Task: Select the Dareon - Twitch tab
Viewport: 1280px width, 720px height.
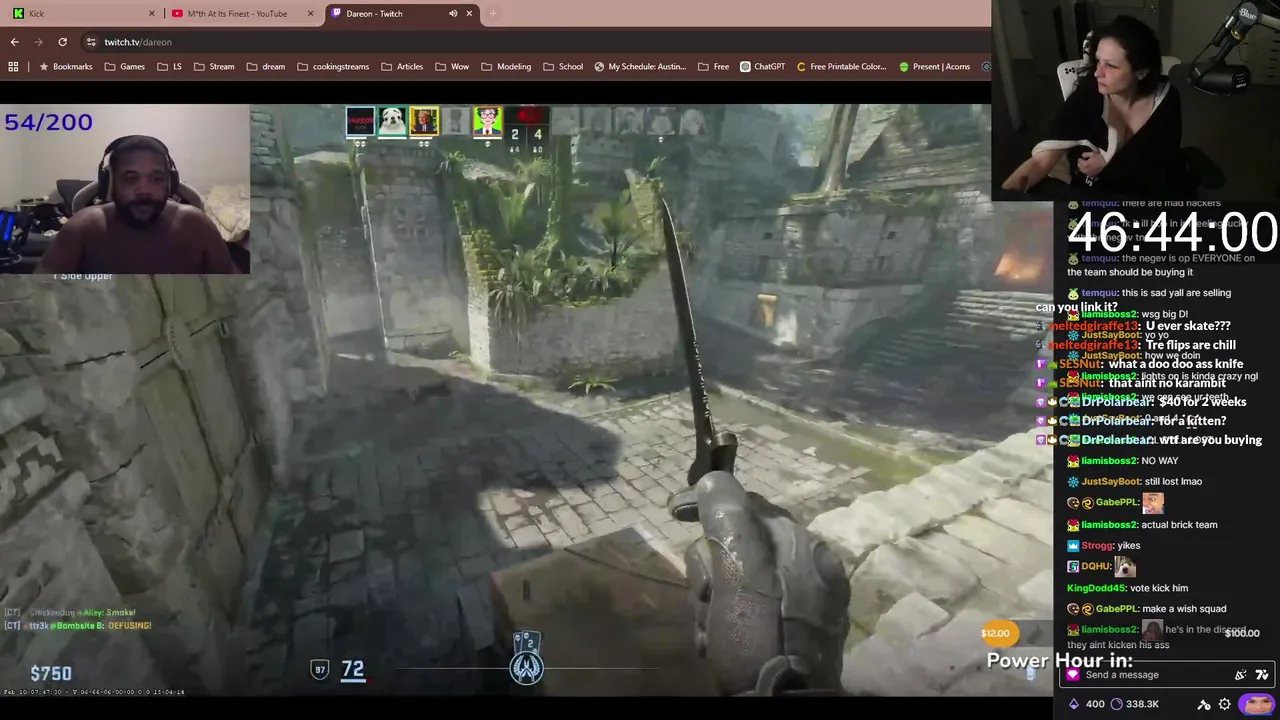Action: [401, 13]
